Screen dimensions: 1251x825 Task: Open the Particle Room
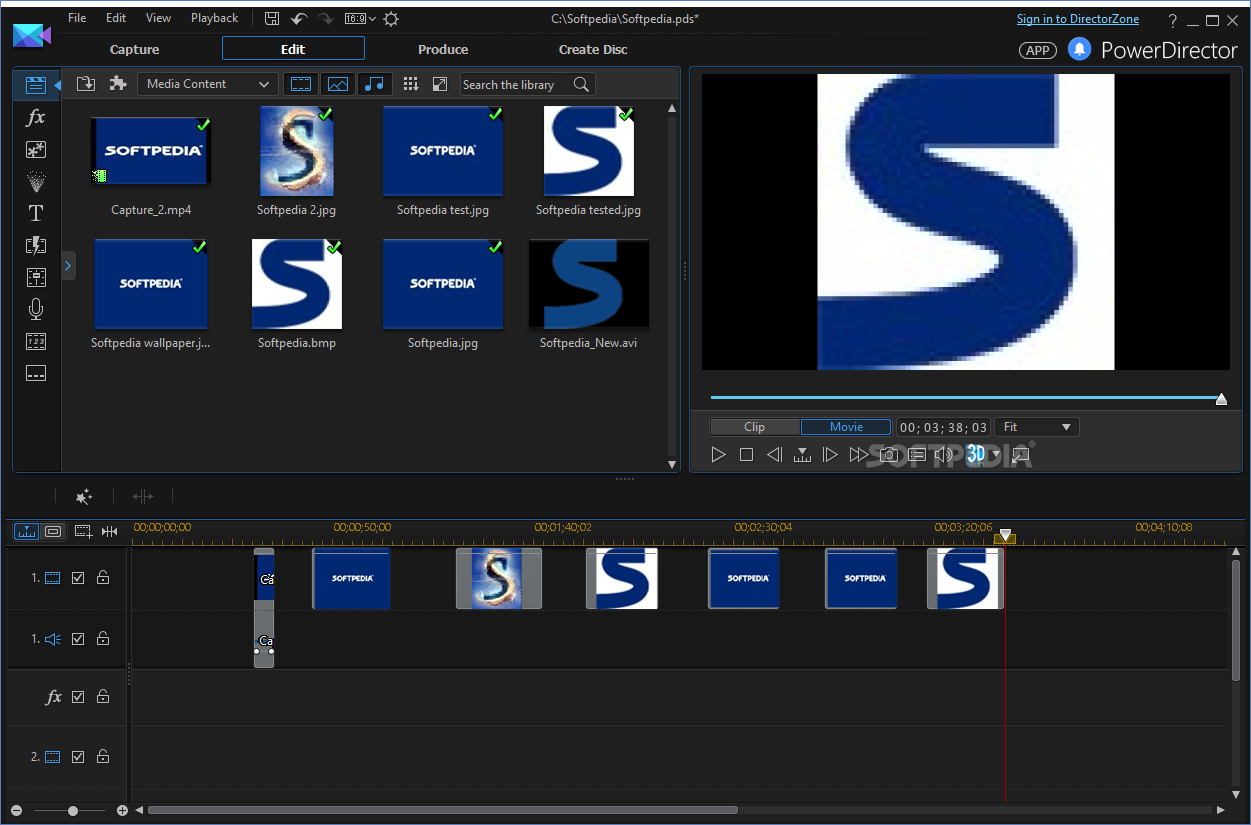click(36, 181)
